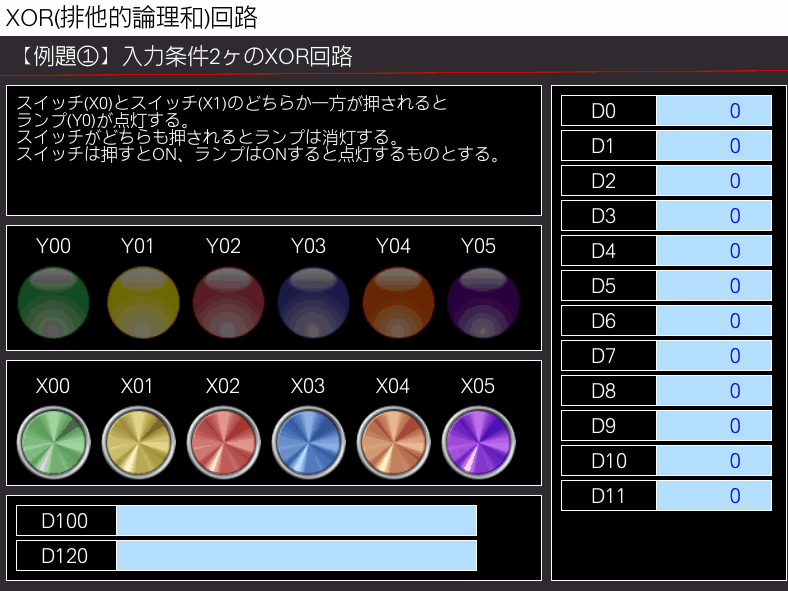Screen dimensions: 788x591
Task: Click the orange Y04 lamp
Action: pos(398,303)
